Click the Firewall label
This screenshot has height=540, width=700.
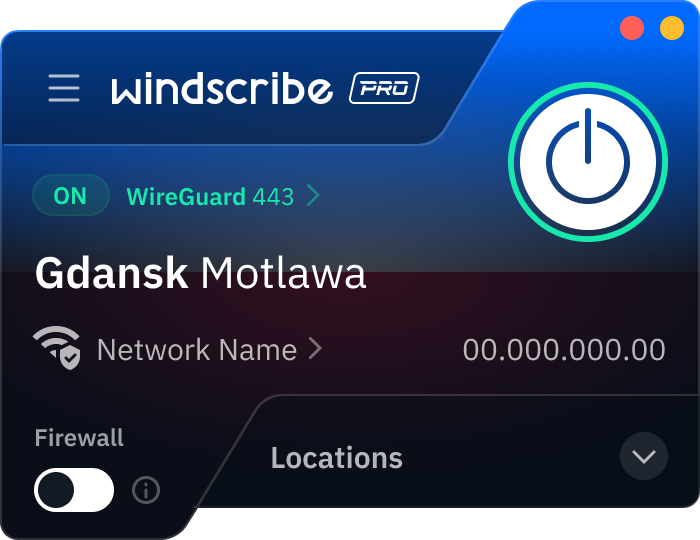pyautogui.click(x=79, y=437)
